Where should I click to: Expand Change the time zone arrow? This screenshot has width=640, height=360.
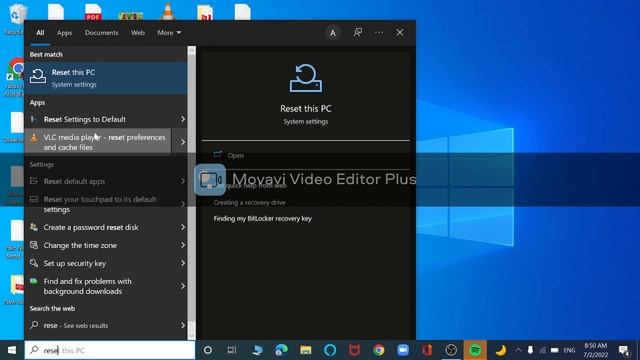tap(183, 245)
